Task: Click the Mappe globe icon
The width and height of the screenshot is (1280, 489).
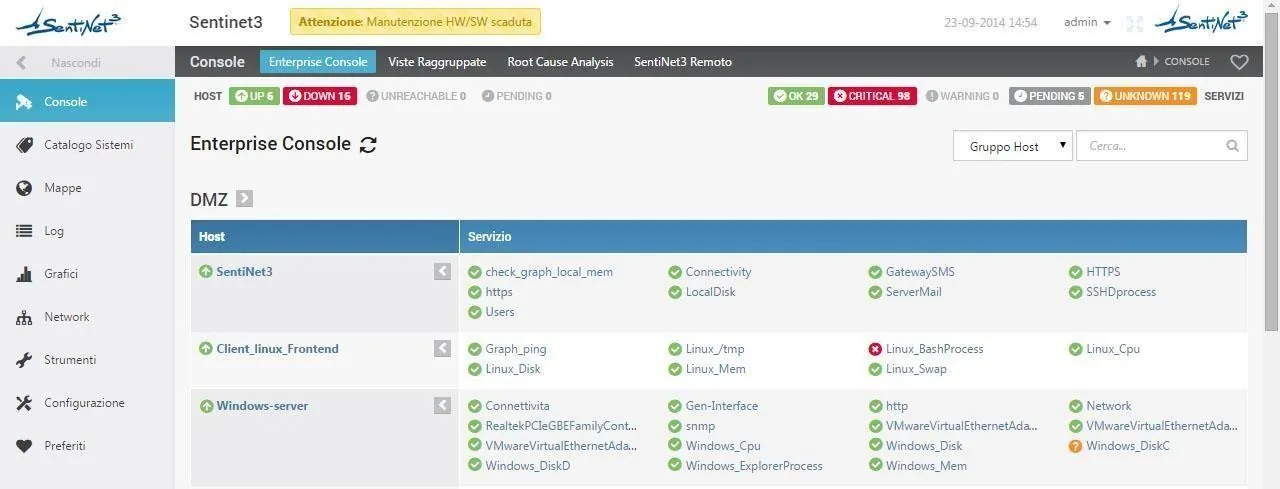Action: (x=25, y=188)
